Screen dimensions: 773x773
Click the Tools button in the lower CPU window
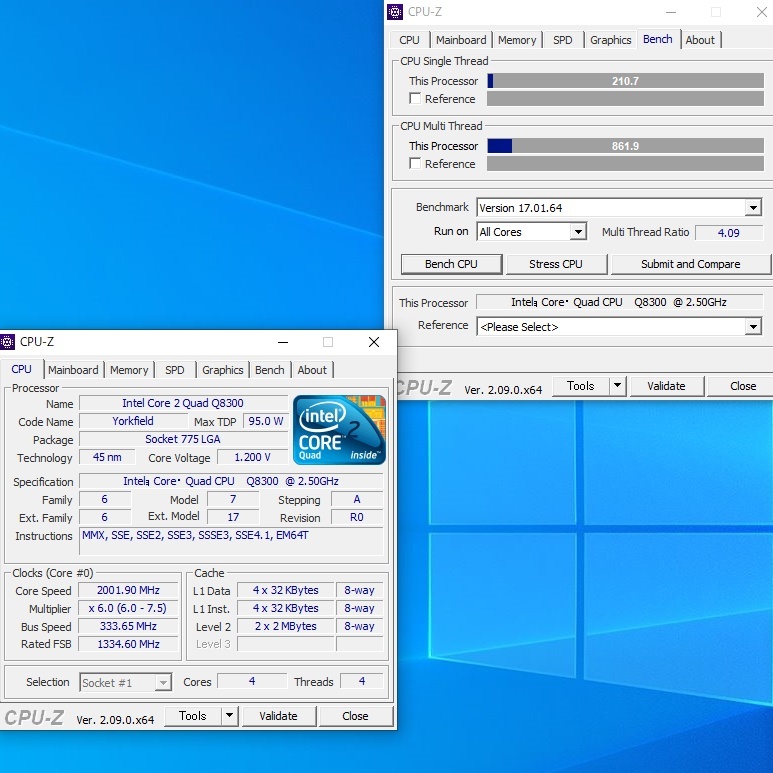[x=192, y=716]
